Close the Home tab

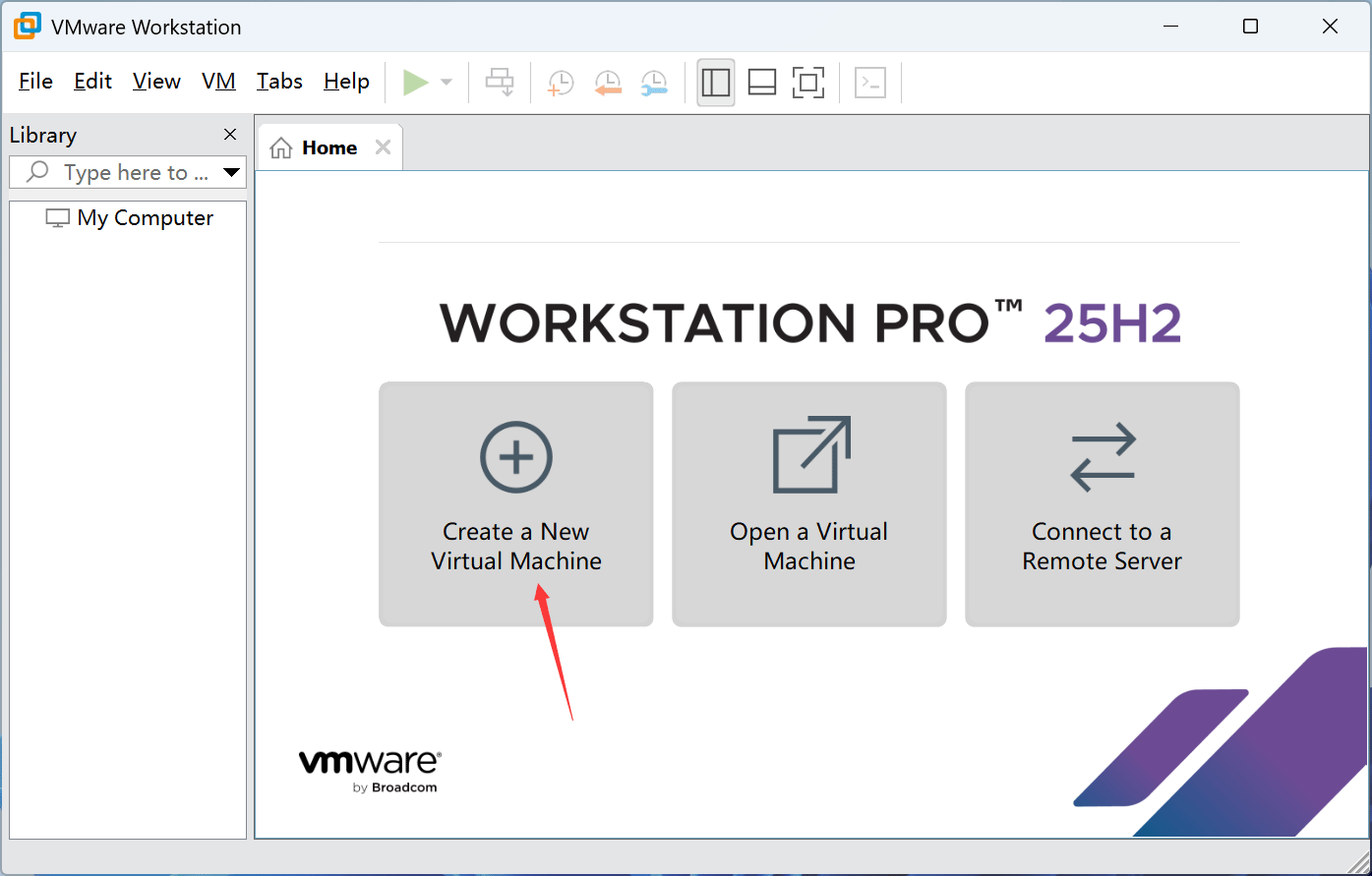coord(384,147)
